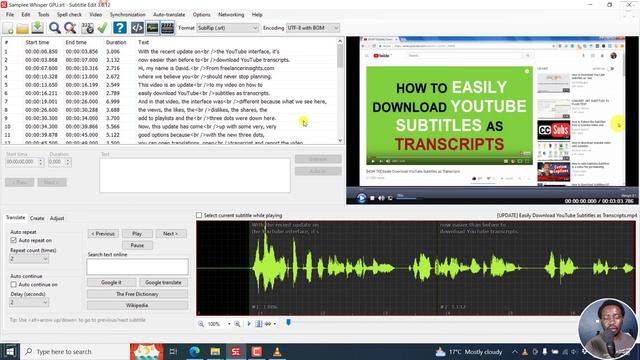Open the Encoding UTF-8 with BOM dropdown
This screenshot has width=640, height=360.
pyautogui.click(x=313, y=28)
